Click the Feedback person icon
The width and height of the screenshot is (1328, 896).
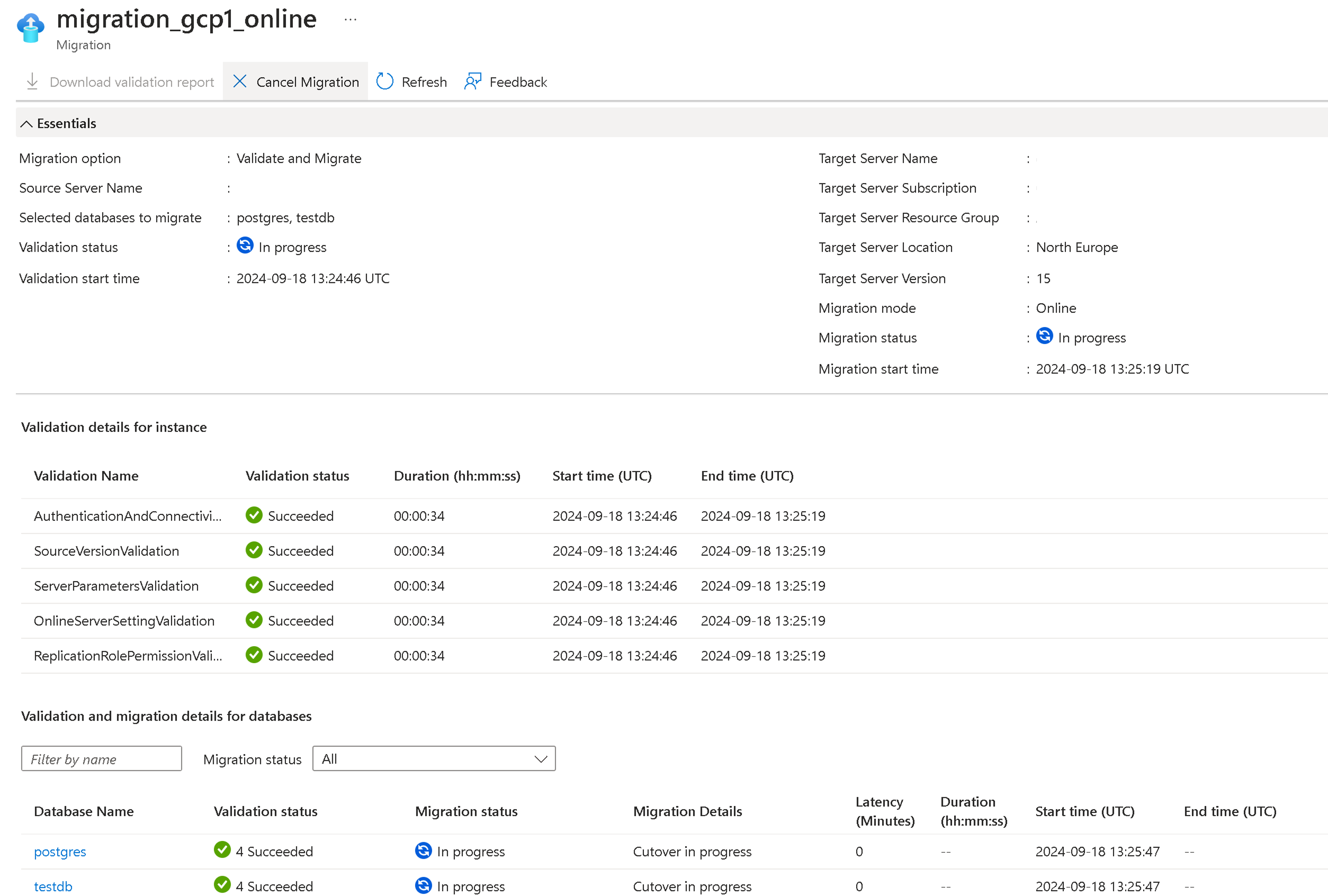tap(473, 82)
